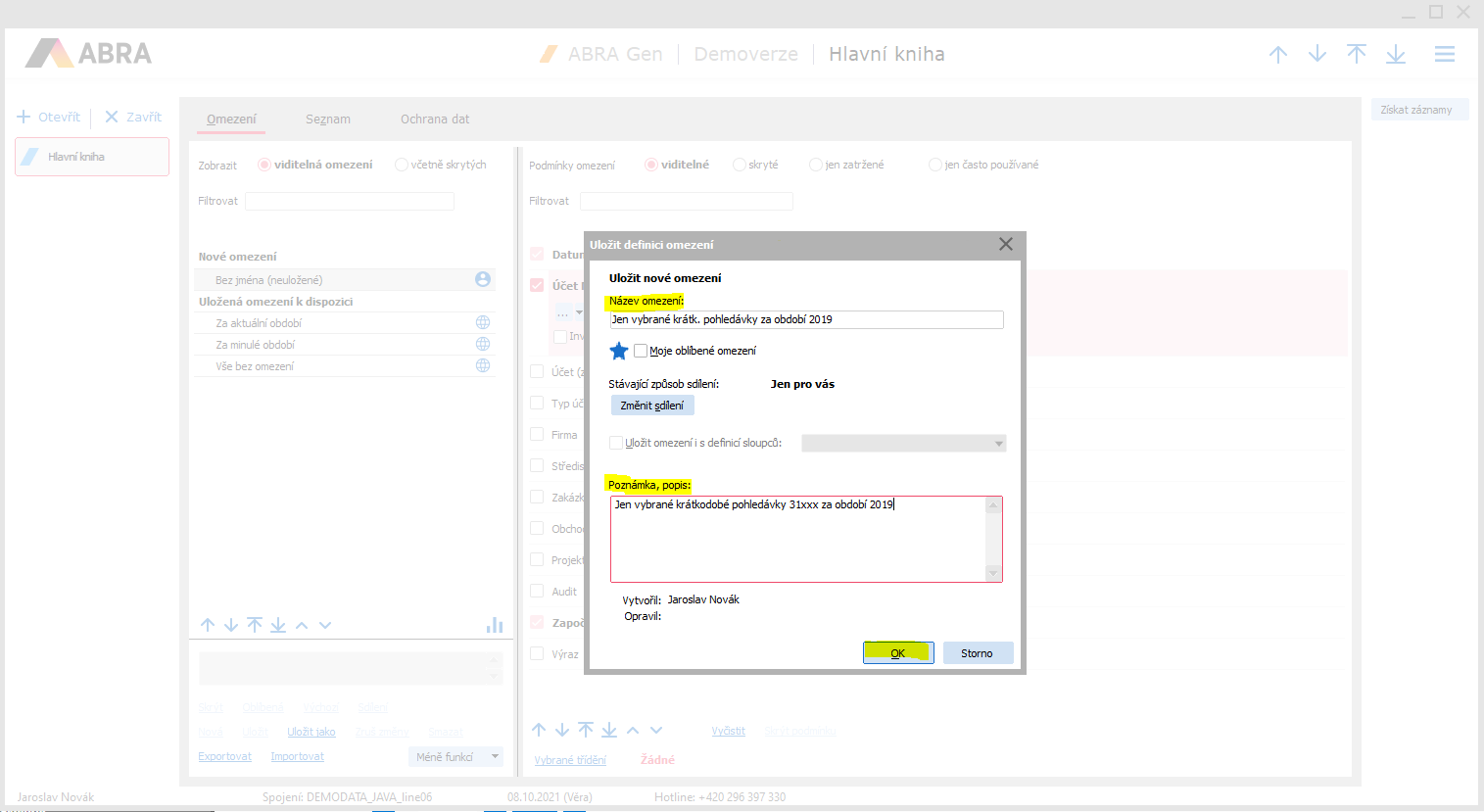1484x812 pixels.
Task: Close the Uložit definici omezení dialog
Action: 1005,244
